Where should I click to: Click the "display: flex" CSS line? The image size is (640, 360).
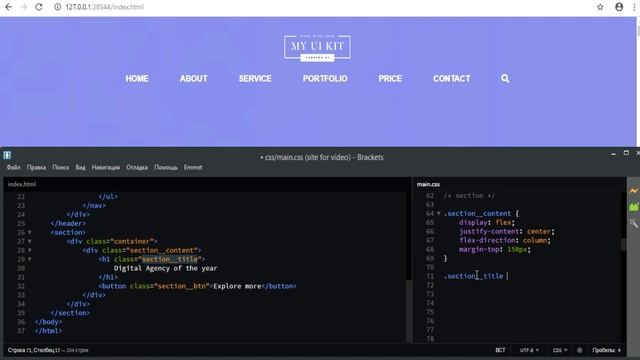487,222
